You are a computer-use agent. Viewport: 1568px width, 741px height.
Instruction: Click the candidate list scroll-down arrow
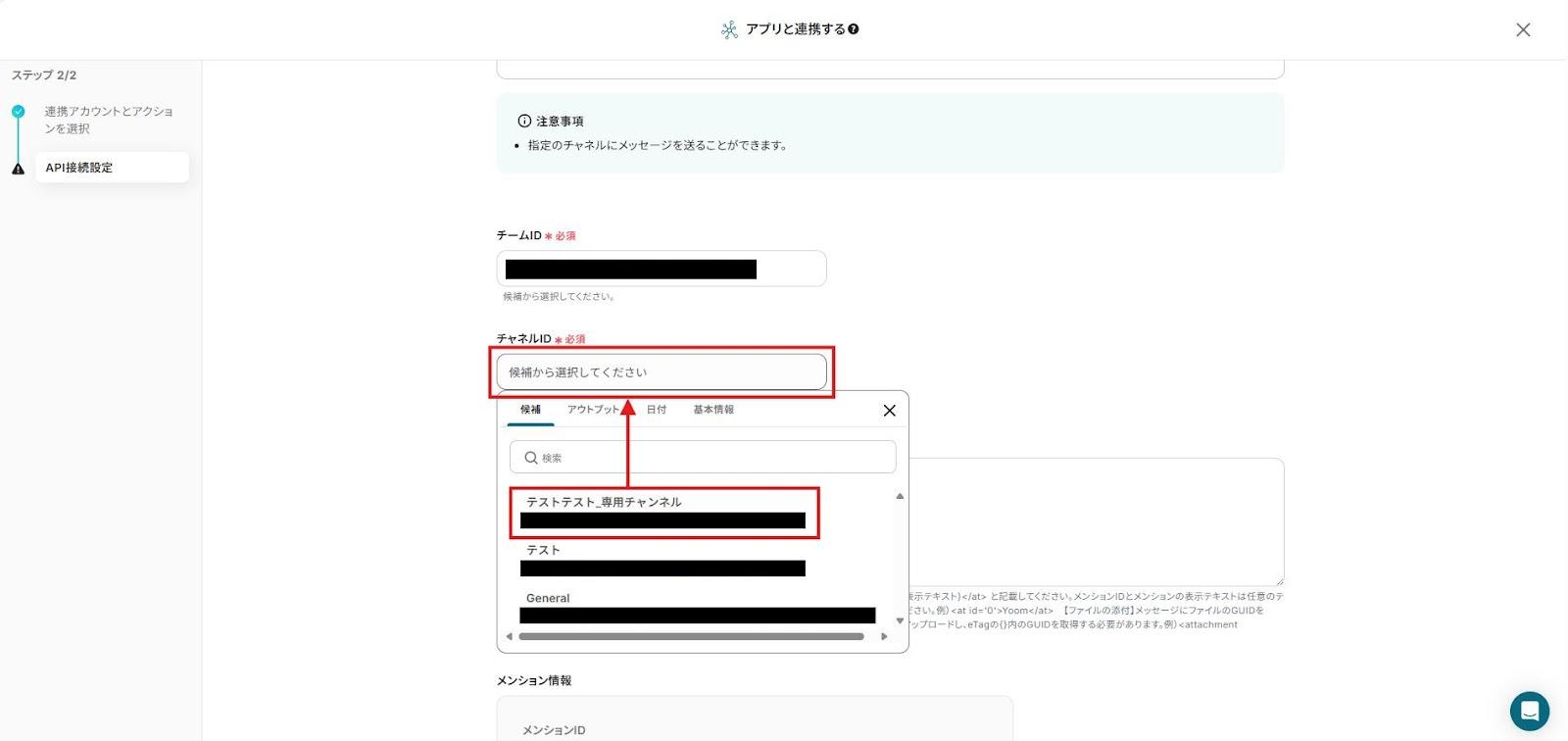tap(900, 620)
